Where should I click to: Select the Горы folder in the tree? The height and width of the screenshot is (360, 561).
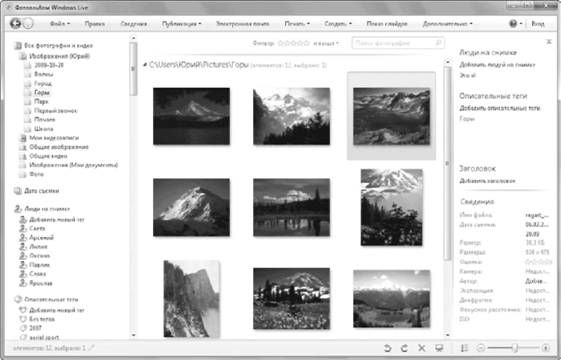42,92
